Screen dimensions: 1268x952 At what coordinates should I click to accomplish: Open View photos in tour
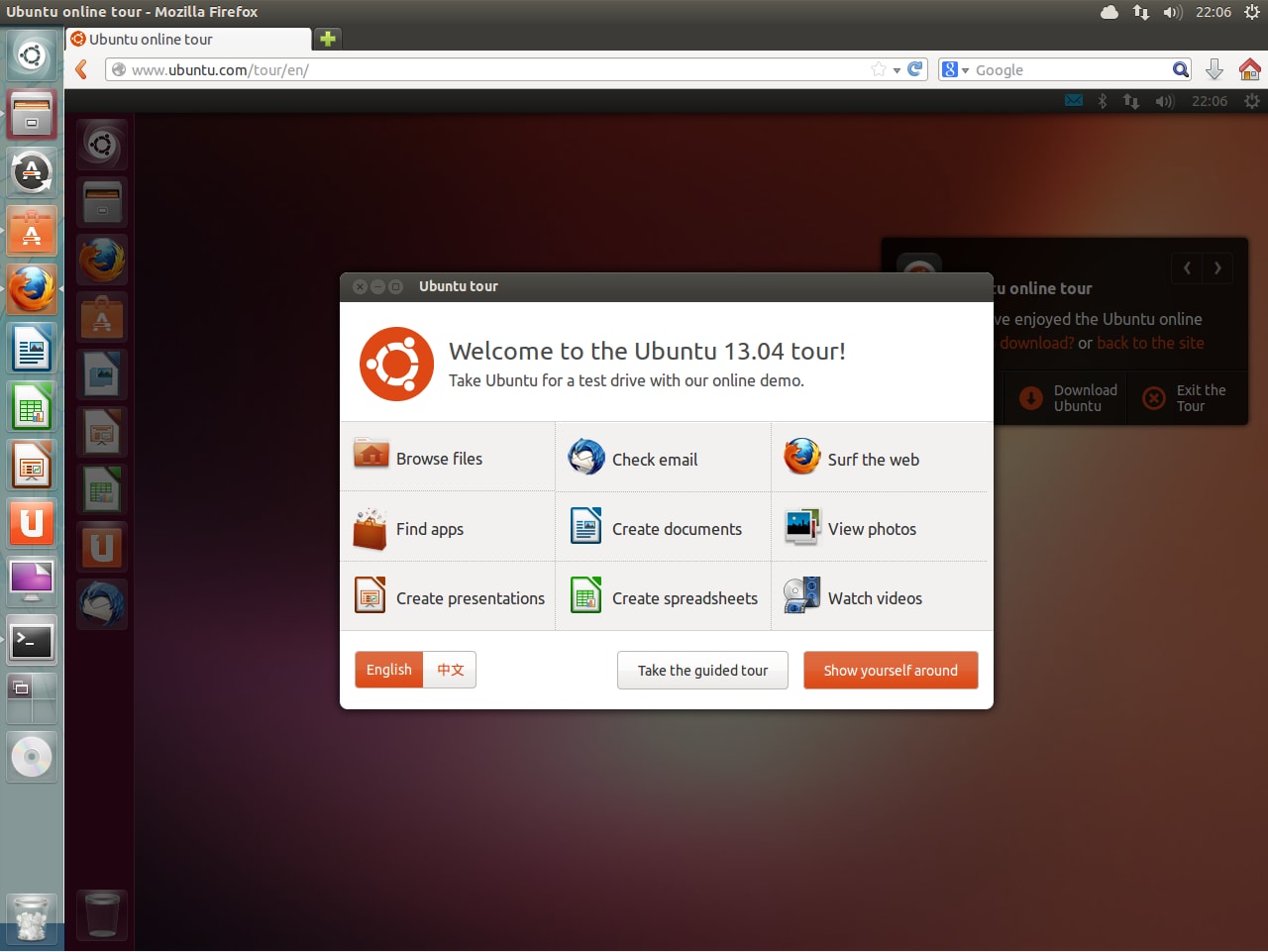(x=879, y=528)
